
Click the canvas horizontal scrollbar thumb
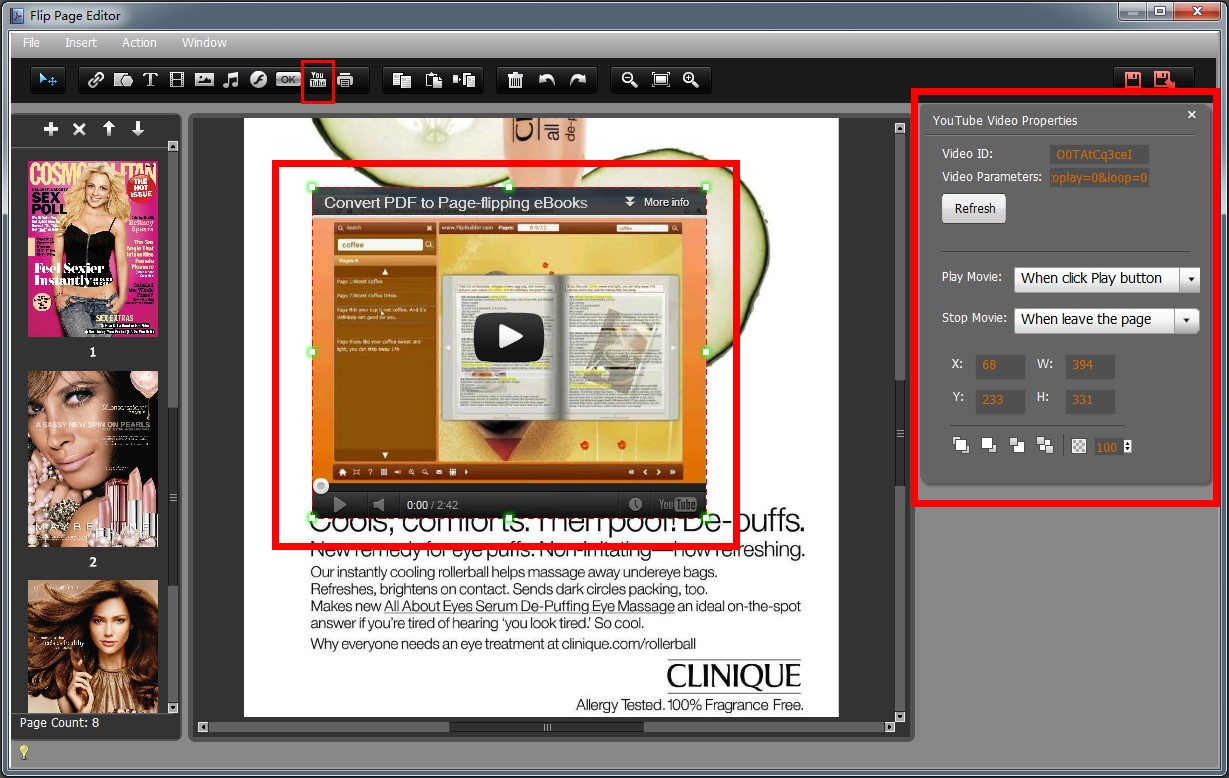click(547, 727)
